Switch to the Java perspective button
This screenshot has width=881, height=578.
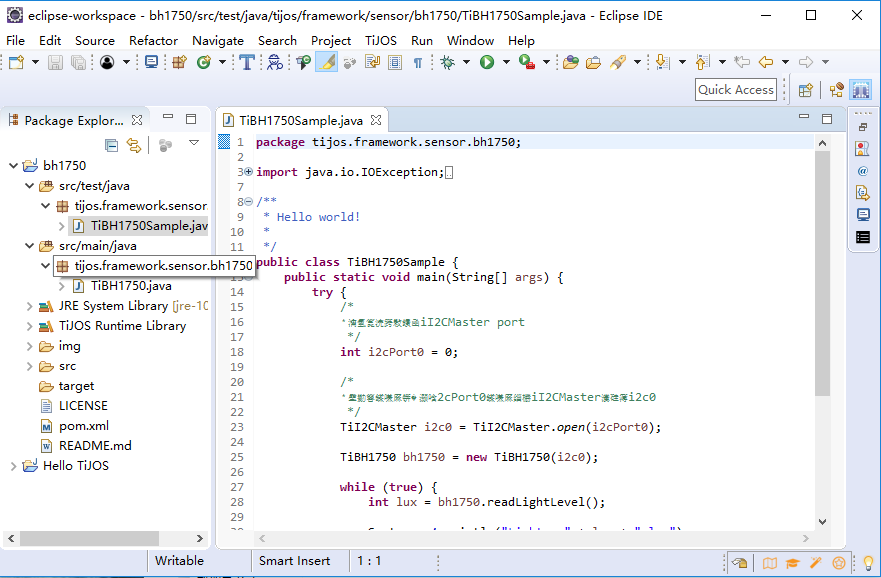pos(837,90)
